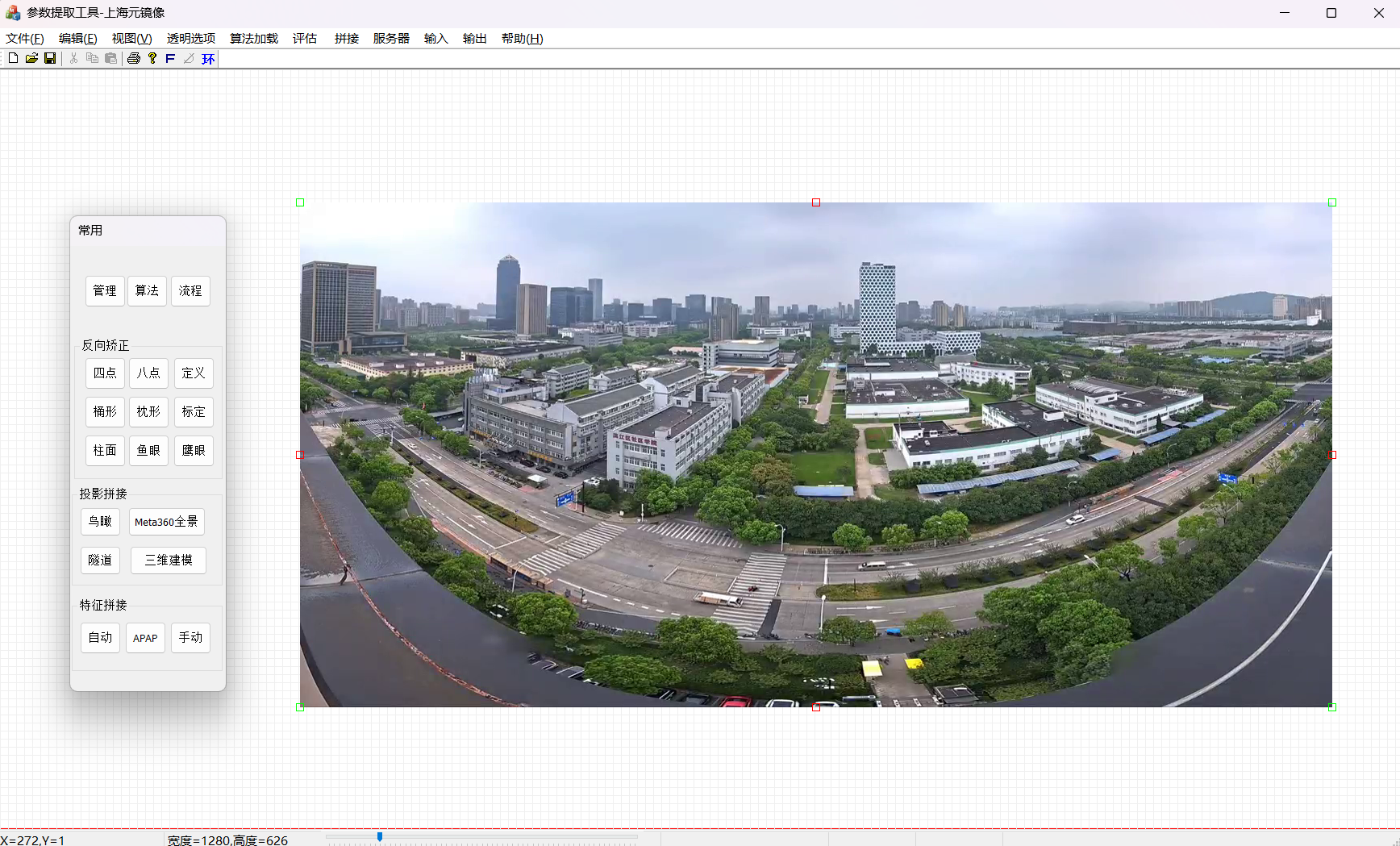The width and height of the screenshot is (1400, 846).
Task: Click the 管理 button
Action: tap(105, 291)
